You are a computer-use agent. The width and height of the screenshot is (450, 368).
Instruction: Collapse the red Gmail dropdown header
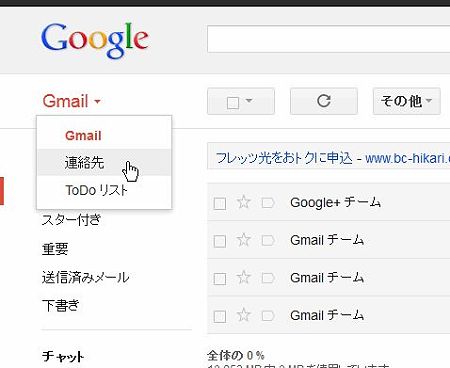coord(71,101)
